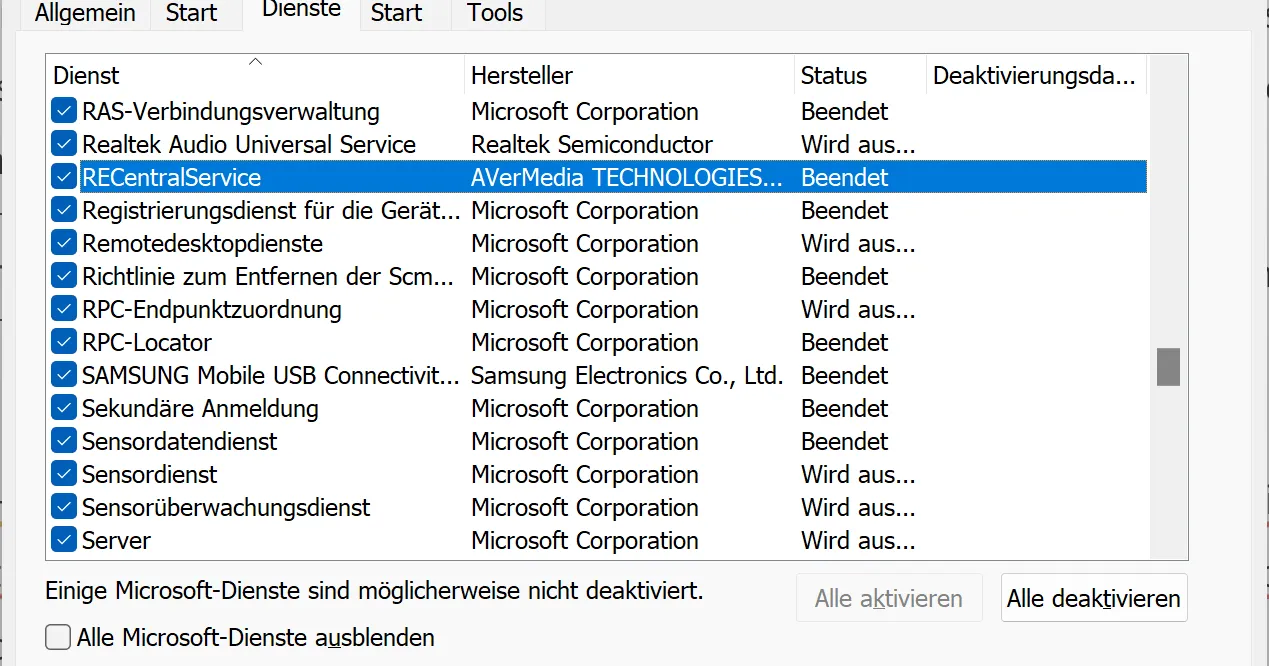This screenshot has width=1269, height=666.
Task: Uncheck Registrierungsdienst für die Gerät... checkbox
Action: pos(64,210)
